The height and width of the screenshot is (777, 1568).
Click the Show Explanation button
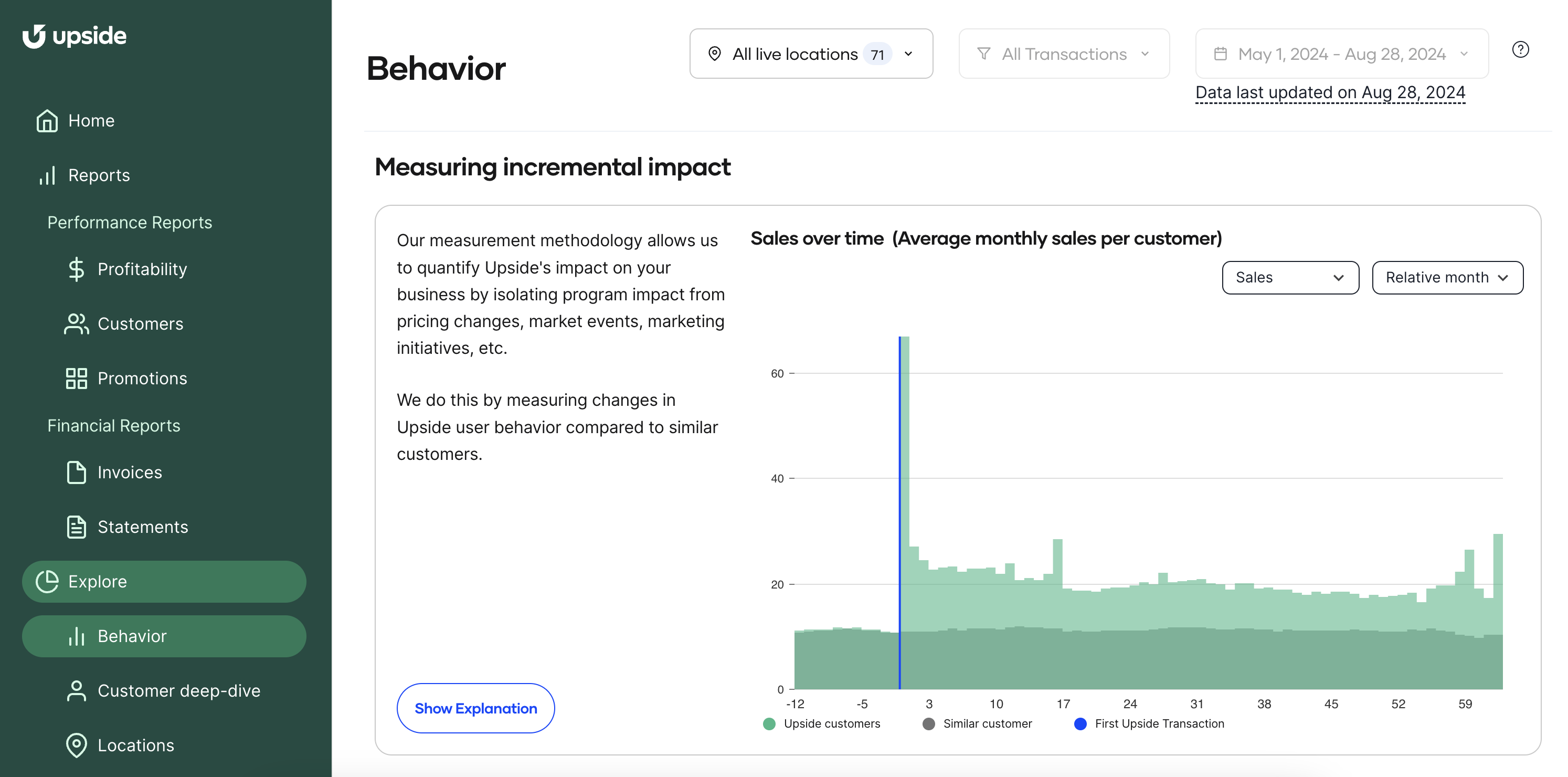click(475, 708)
